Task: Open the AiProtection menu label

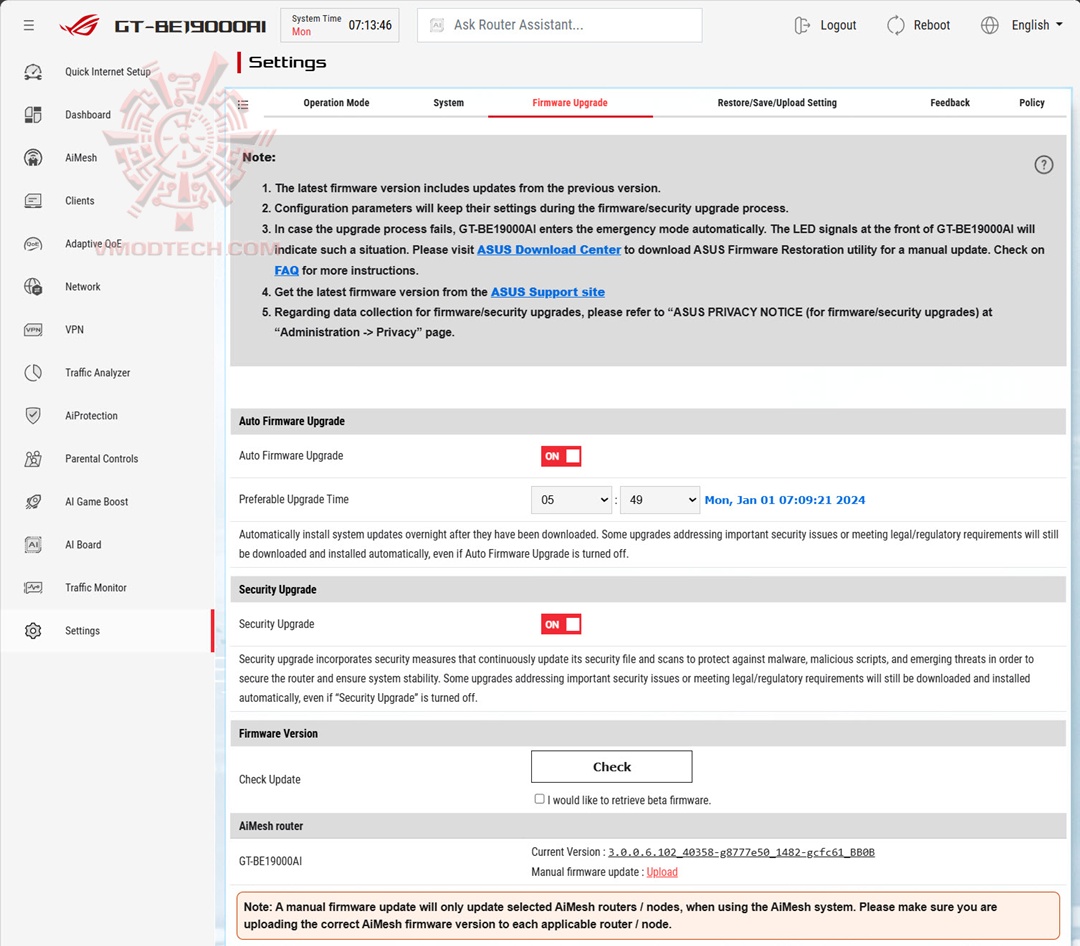Action: [x=91, y=415]
